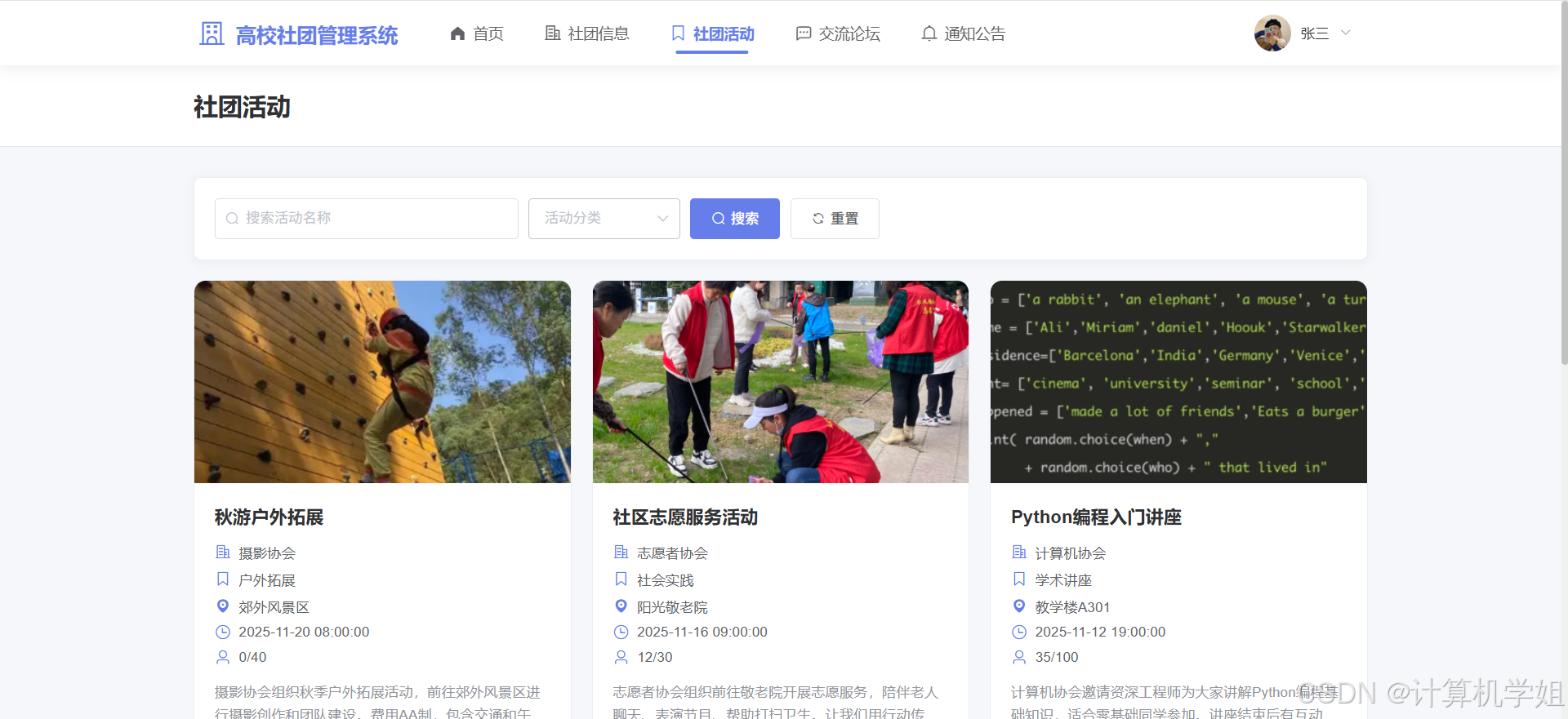The height and width of the screenshot is (719, 1568).
Task: Click the 阳光敬老院 location text
Action: (x=672, y=607)
